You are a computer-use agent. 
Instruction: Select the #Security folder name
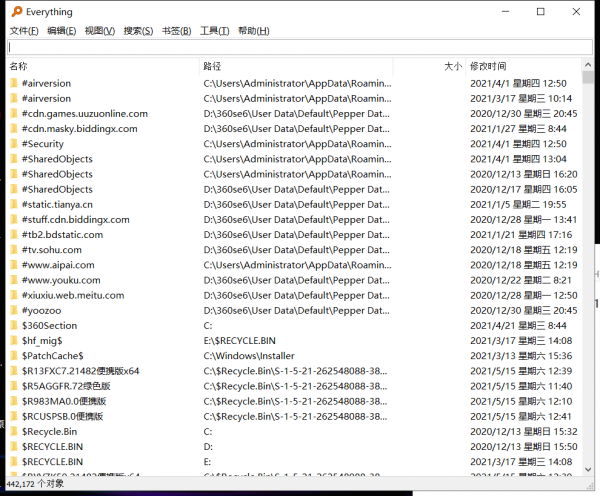43,144
